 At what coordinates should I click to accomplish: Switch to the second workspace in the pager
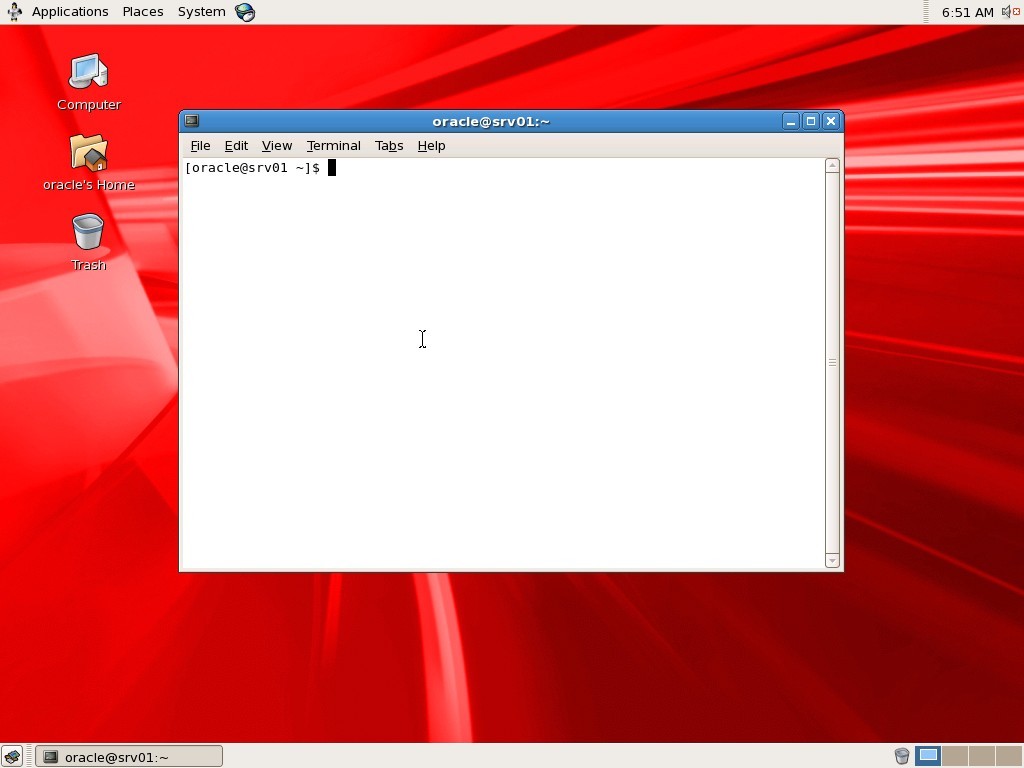pos(955,756)
